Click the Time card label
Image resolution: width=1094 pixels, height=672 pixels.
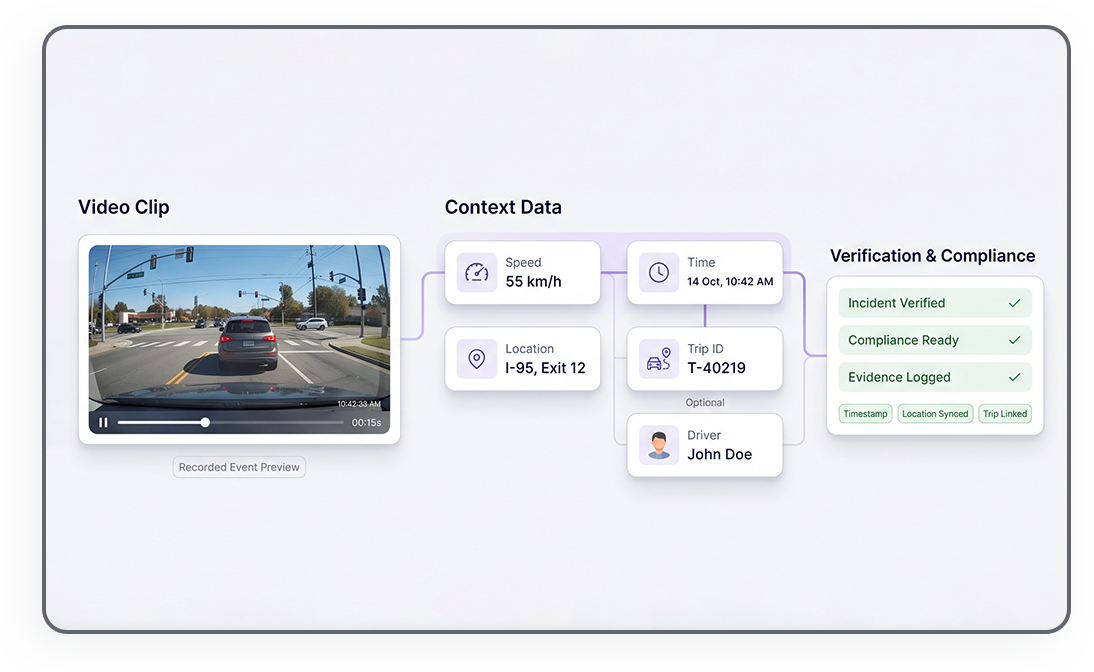pos(701,262)
